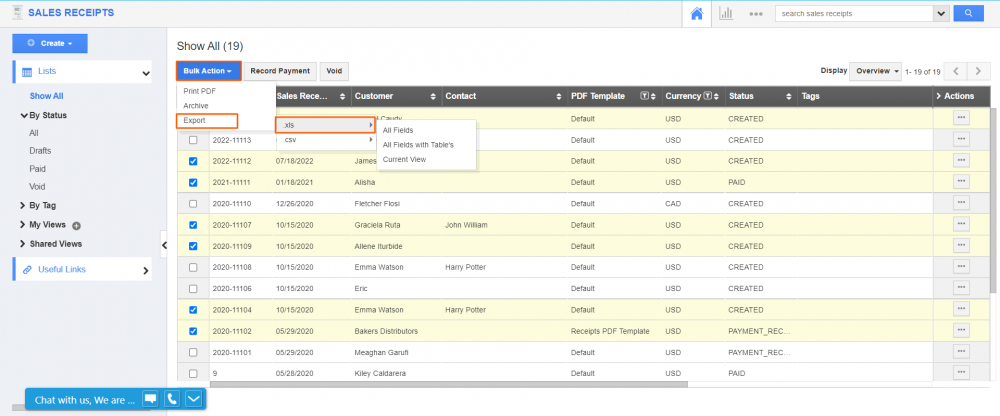Open the chat message icon
The width and height of the screenshot is (1000, 416).
[x=150, y=399]
